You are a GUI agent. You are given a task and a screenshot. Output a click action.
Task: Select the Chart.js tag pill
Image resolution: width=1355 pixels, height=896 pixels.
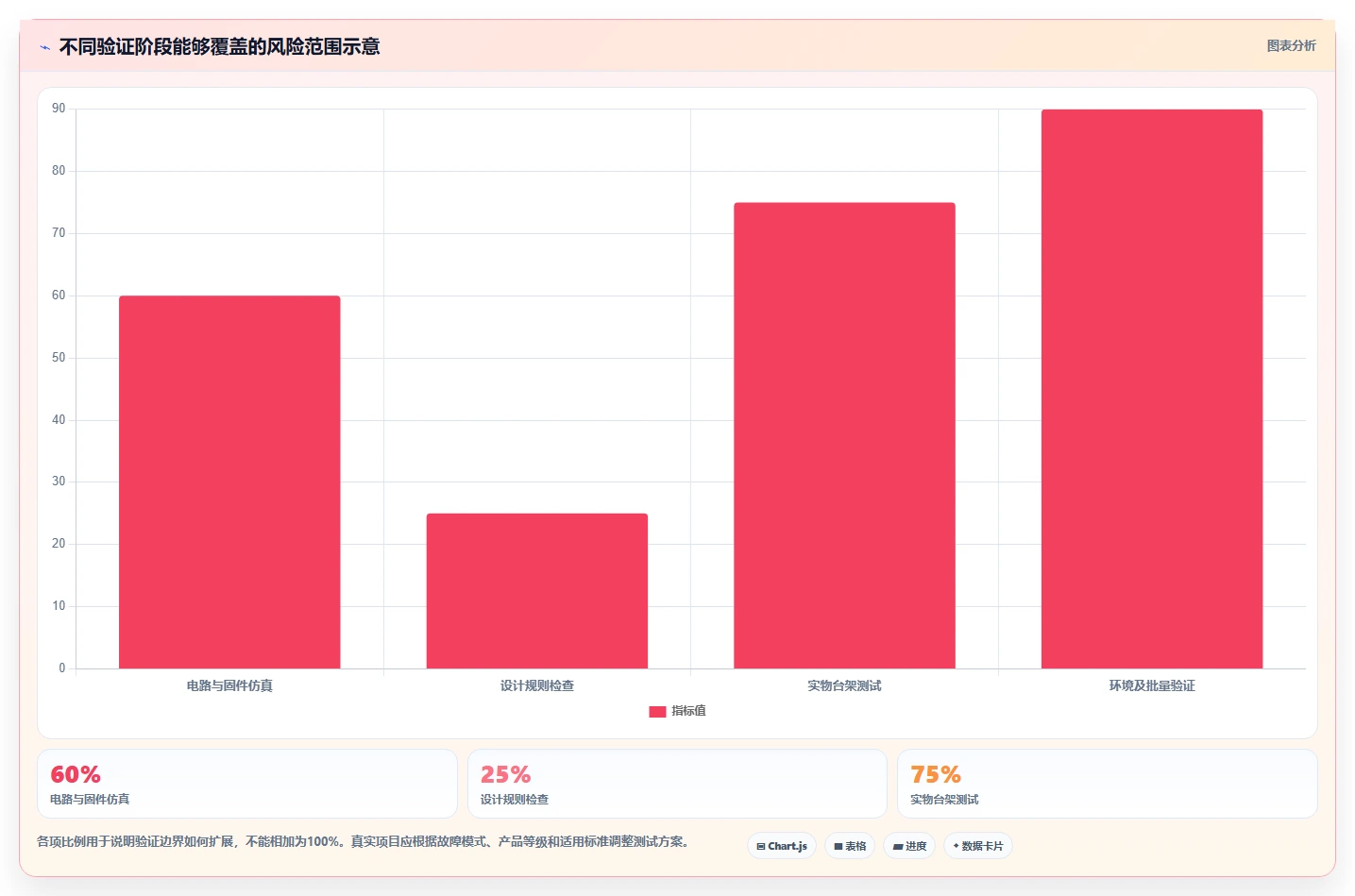click(x=782, y=846)
